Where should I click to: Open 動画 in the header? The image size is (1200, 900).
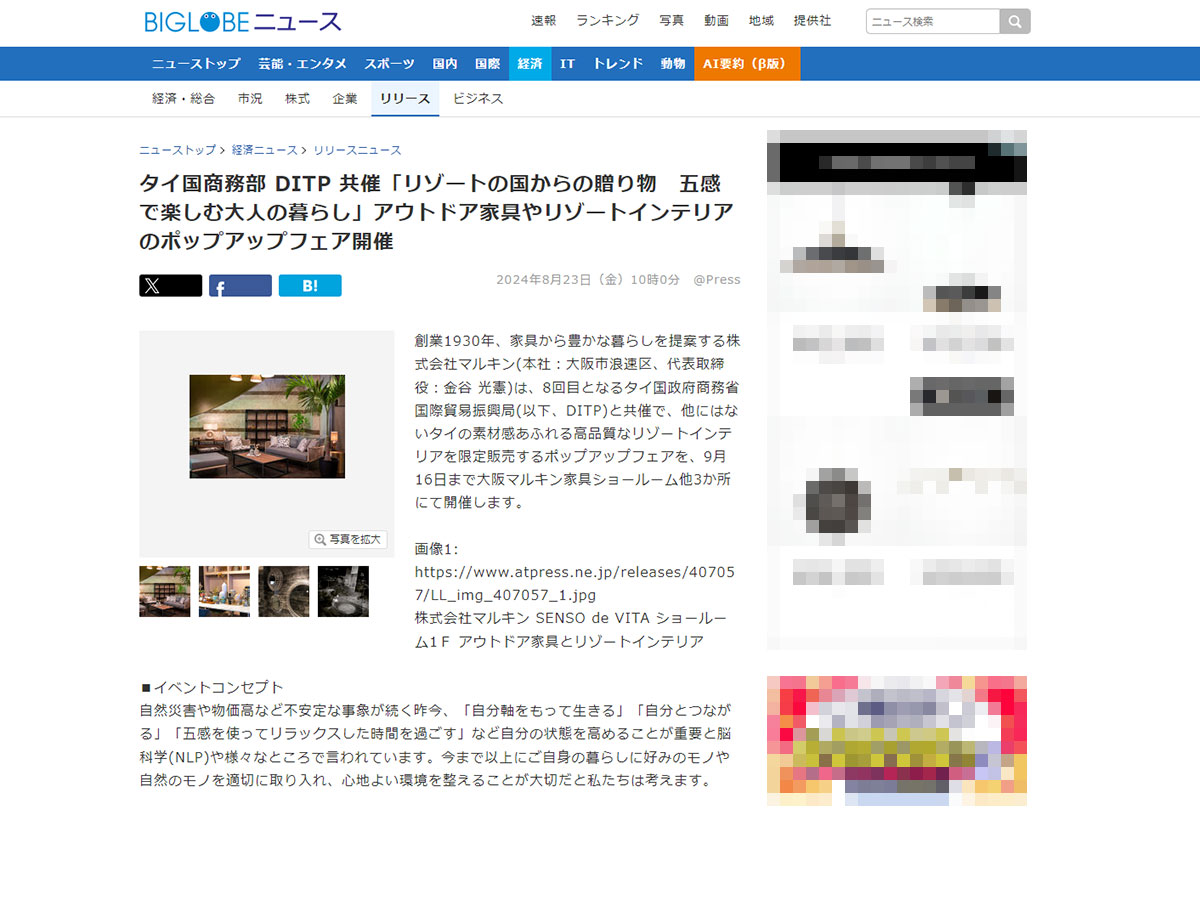coord(716,21)
